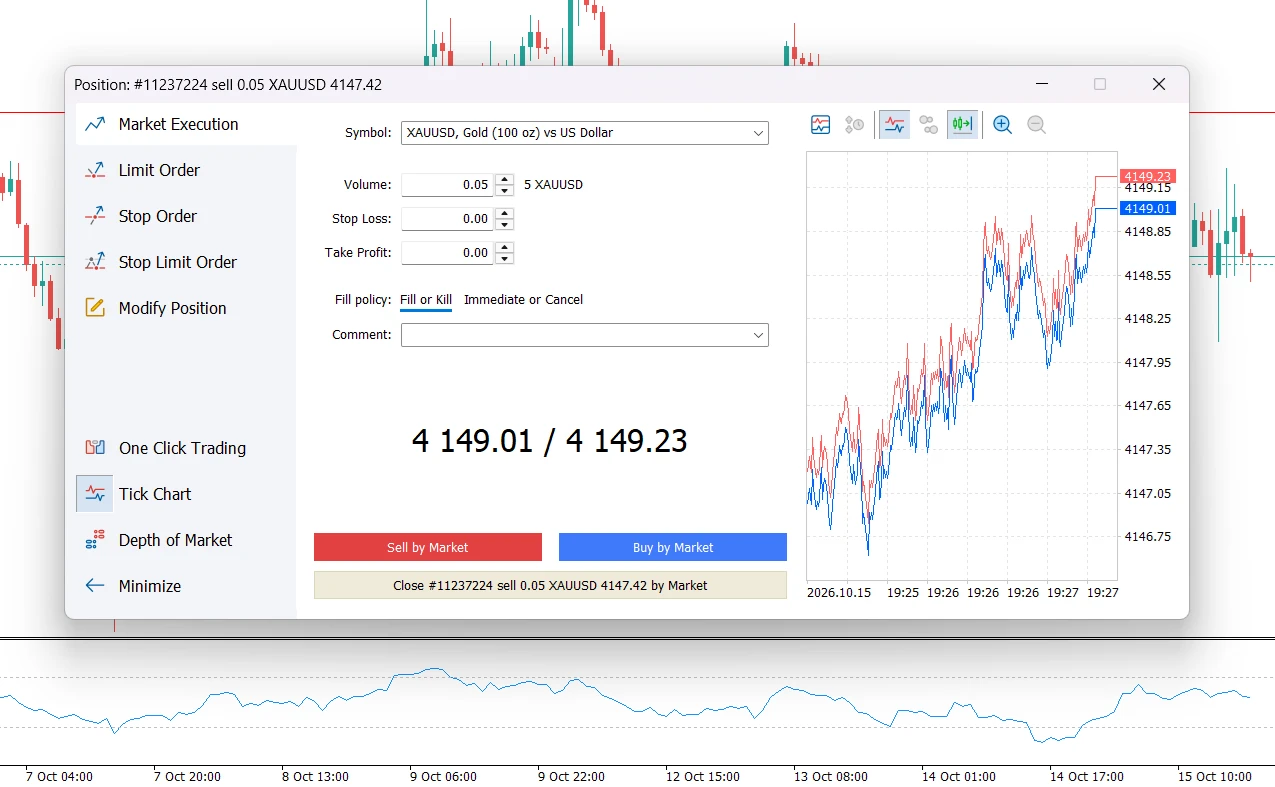The height and width of the screenshot is (787, 1275).
Task: Toggle the bid/ask tick lines toolbar icon
Action: (894, 125)
